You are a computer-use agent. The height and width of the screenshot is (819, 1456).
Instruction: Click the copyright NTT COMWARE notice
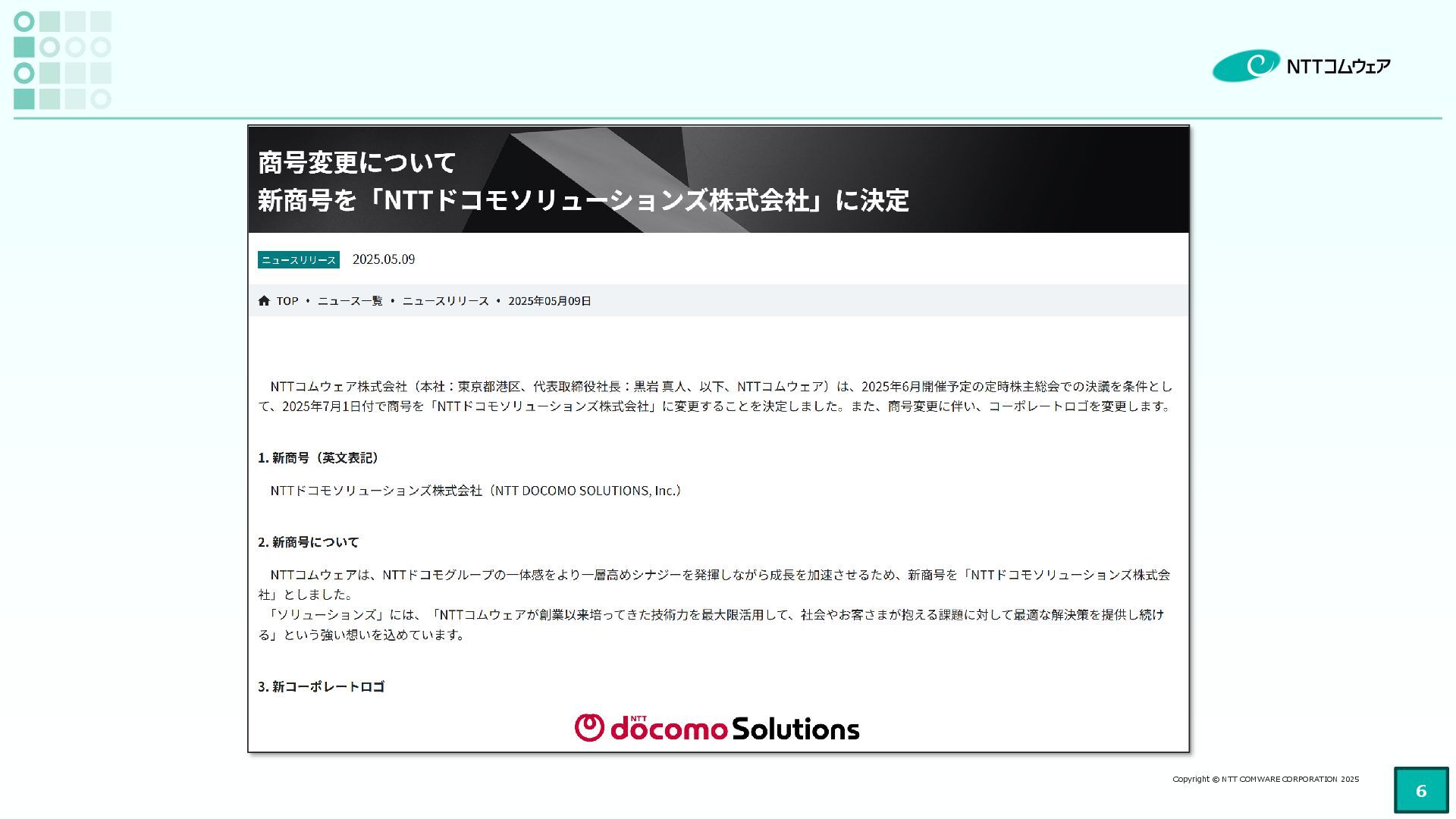1265,779
